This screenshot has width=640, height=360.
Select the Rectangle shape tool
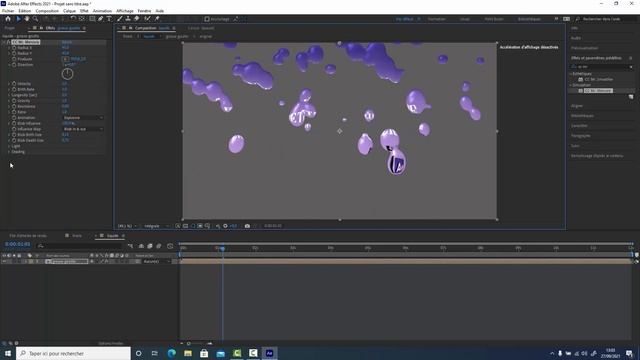pyautogui.click(x=92, y=19)
